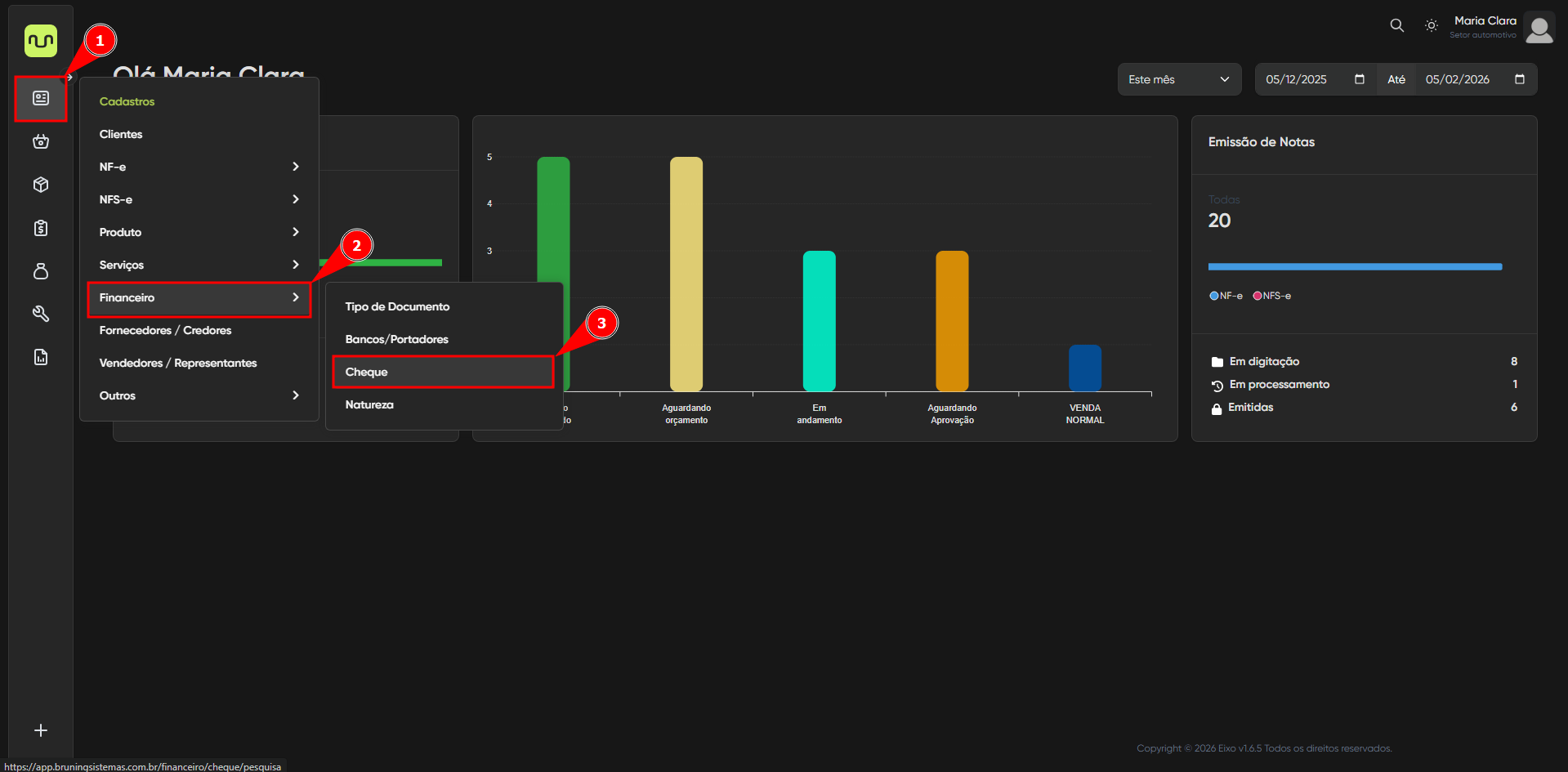The image size is (1568, 772).
Task: Click the box package sidebar icon
Action: coord(41,185)
